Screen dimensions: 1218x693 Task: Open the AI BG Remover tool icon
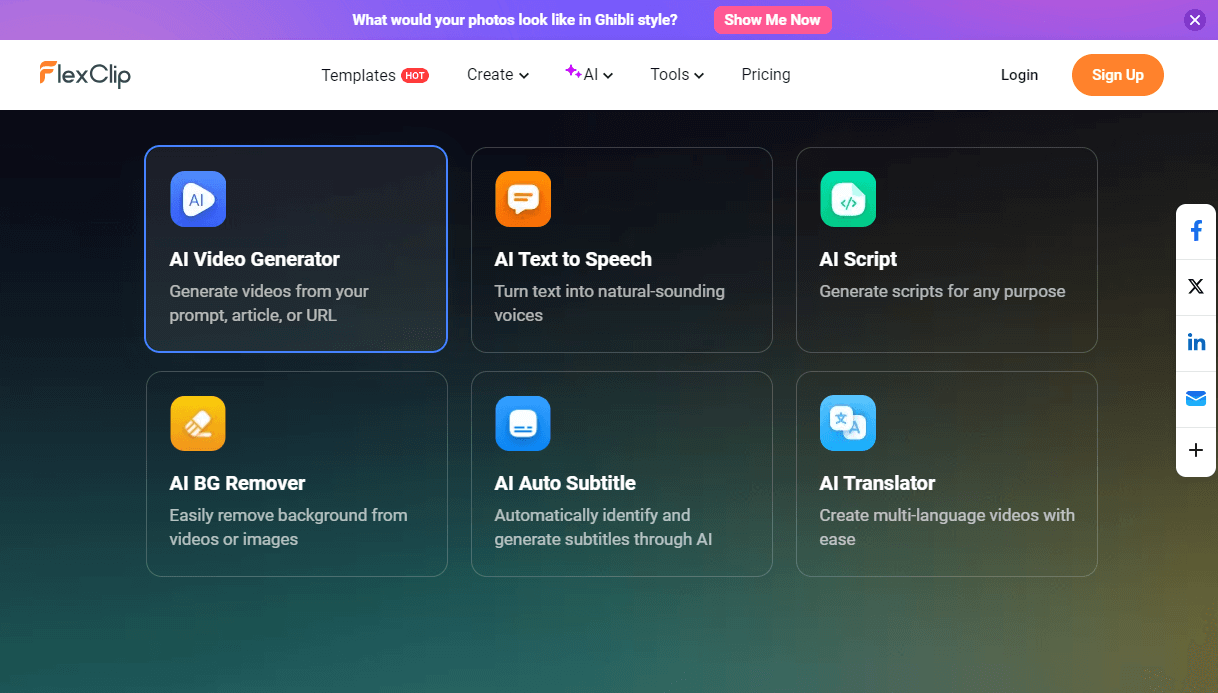[x=197, y=423]
